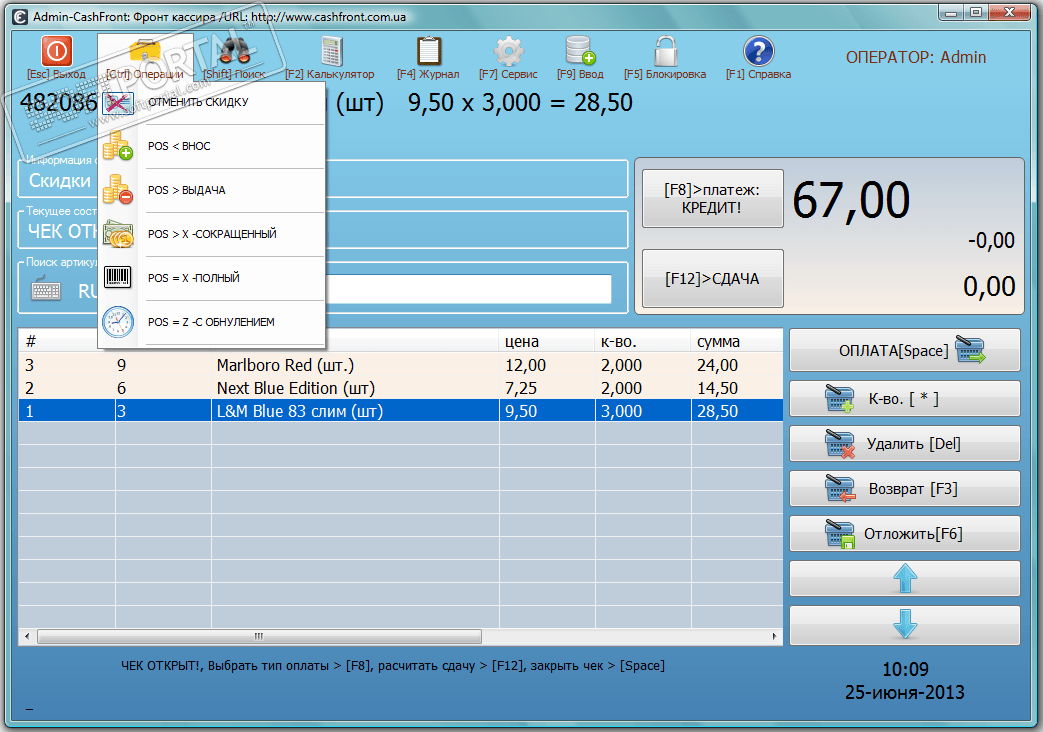
Task: Click the ОПЛАТА [Space] button
Action: [x=905, y=350]
